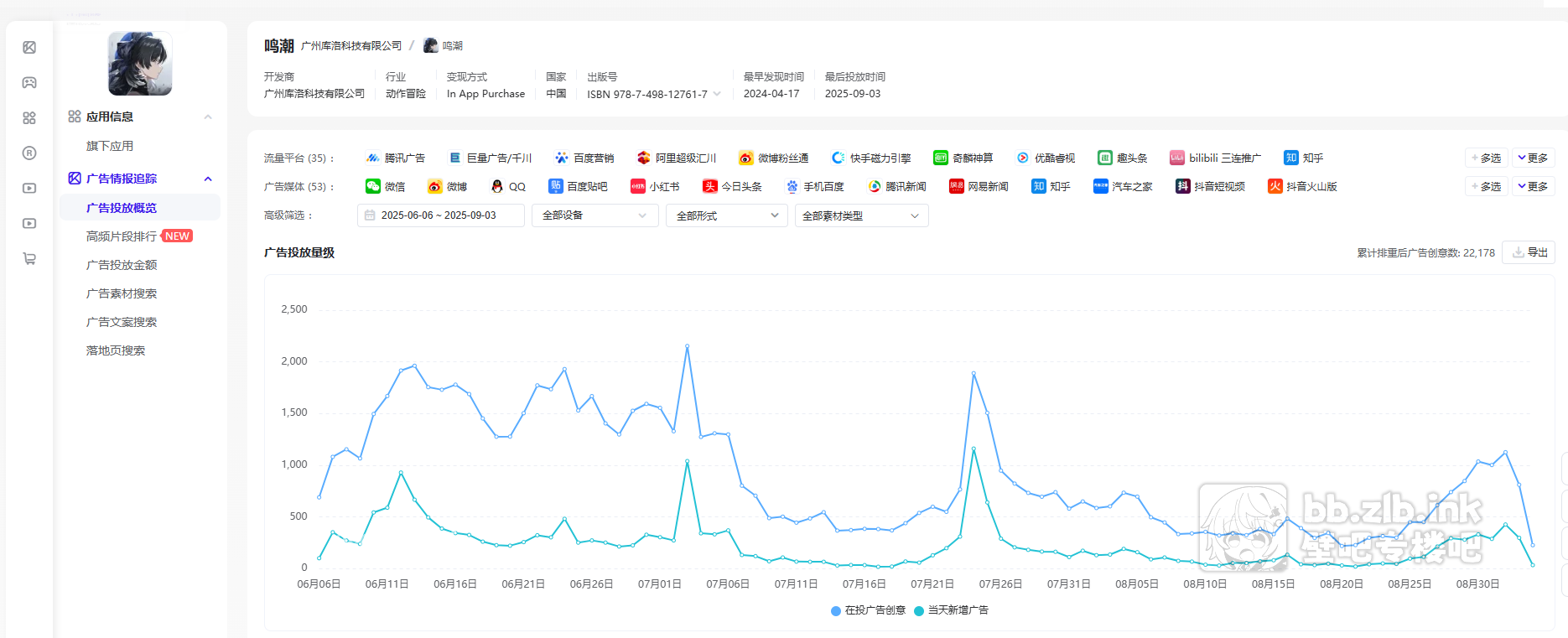This screenshot has width=1568, height=638.
Task: Collapse the 广告情报追踪 sidebar section
Action: 208,179
